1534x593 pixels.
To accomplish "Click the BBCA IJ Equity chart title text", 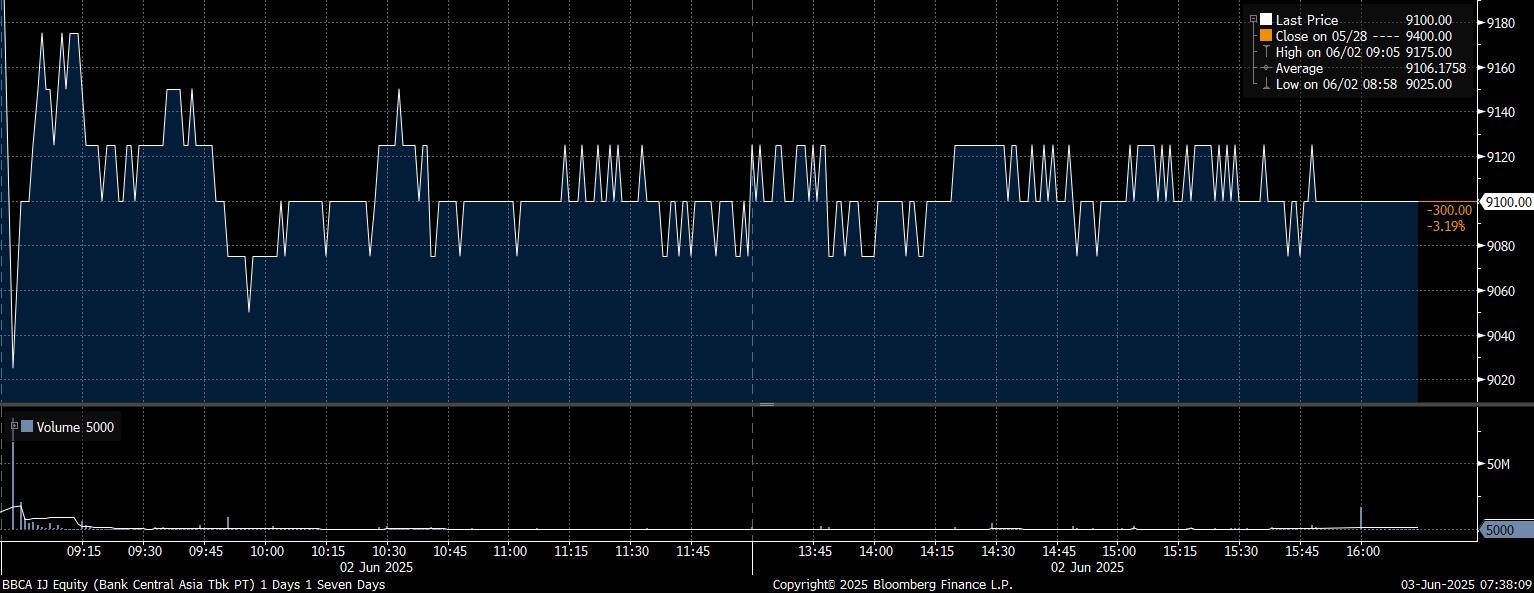I will pos(193,584).
